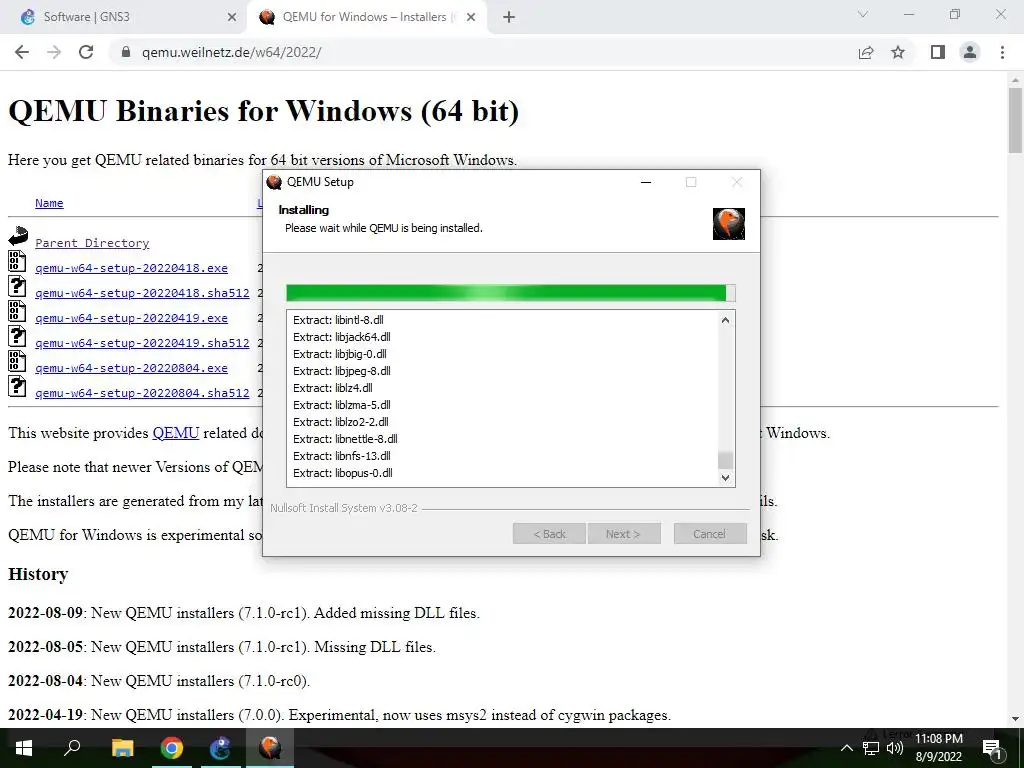This screenshot has width=1024, height=768.
Task: Sort directory listing by Name
Action: click(49, 203)
